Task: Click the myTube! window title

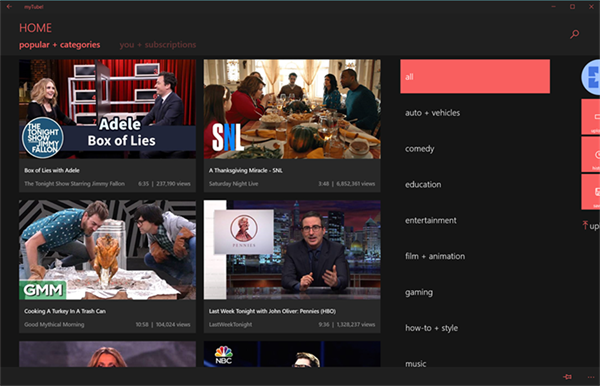Action: tap(34, 7)
